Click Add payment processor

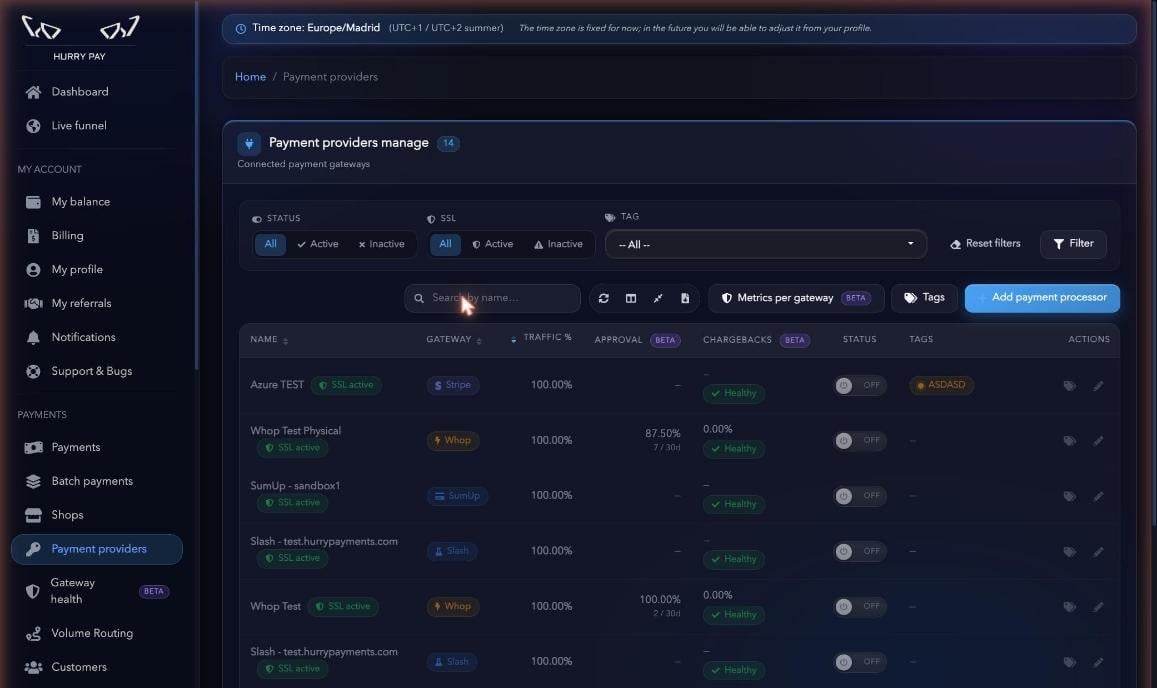point(1042,298)
